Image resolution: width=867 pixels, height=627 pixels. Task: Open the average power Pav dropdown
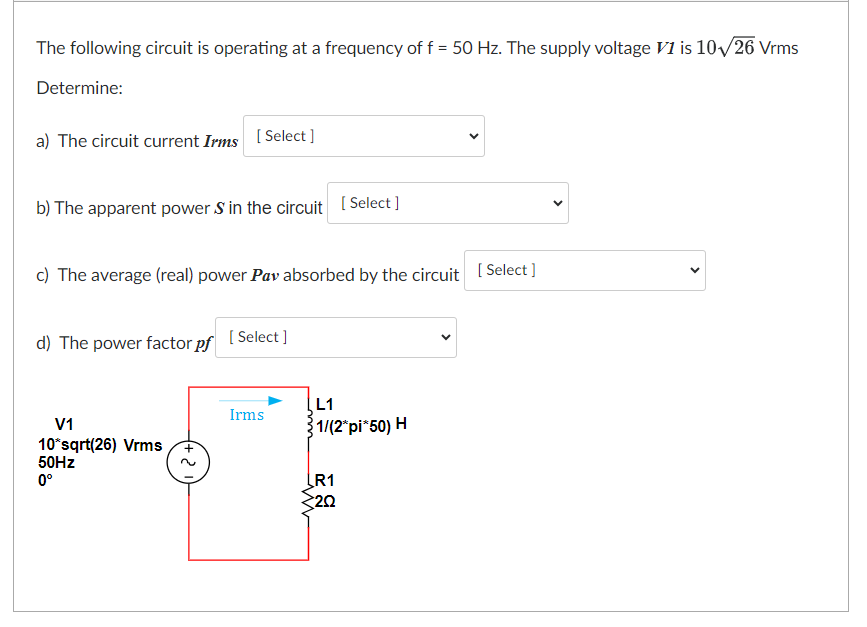coord(584,270)
